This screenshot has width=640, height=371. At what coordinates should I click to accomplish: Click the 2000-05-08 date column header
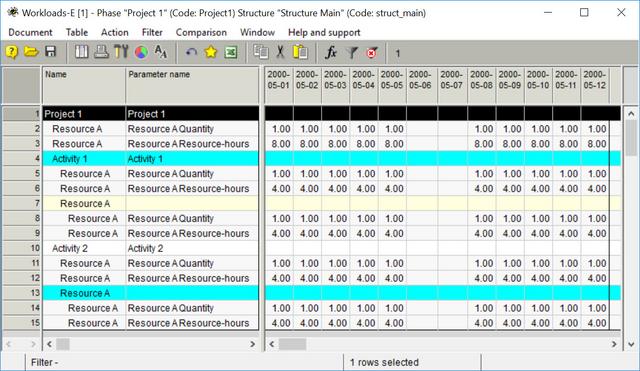coord(482,85)
